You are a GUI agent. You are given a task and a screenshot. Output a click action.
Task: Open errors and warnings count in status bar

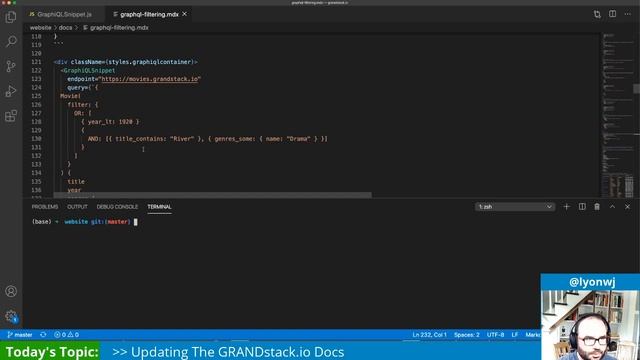67,335
